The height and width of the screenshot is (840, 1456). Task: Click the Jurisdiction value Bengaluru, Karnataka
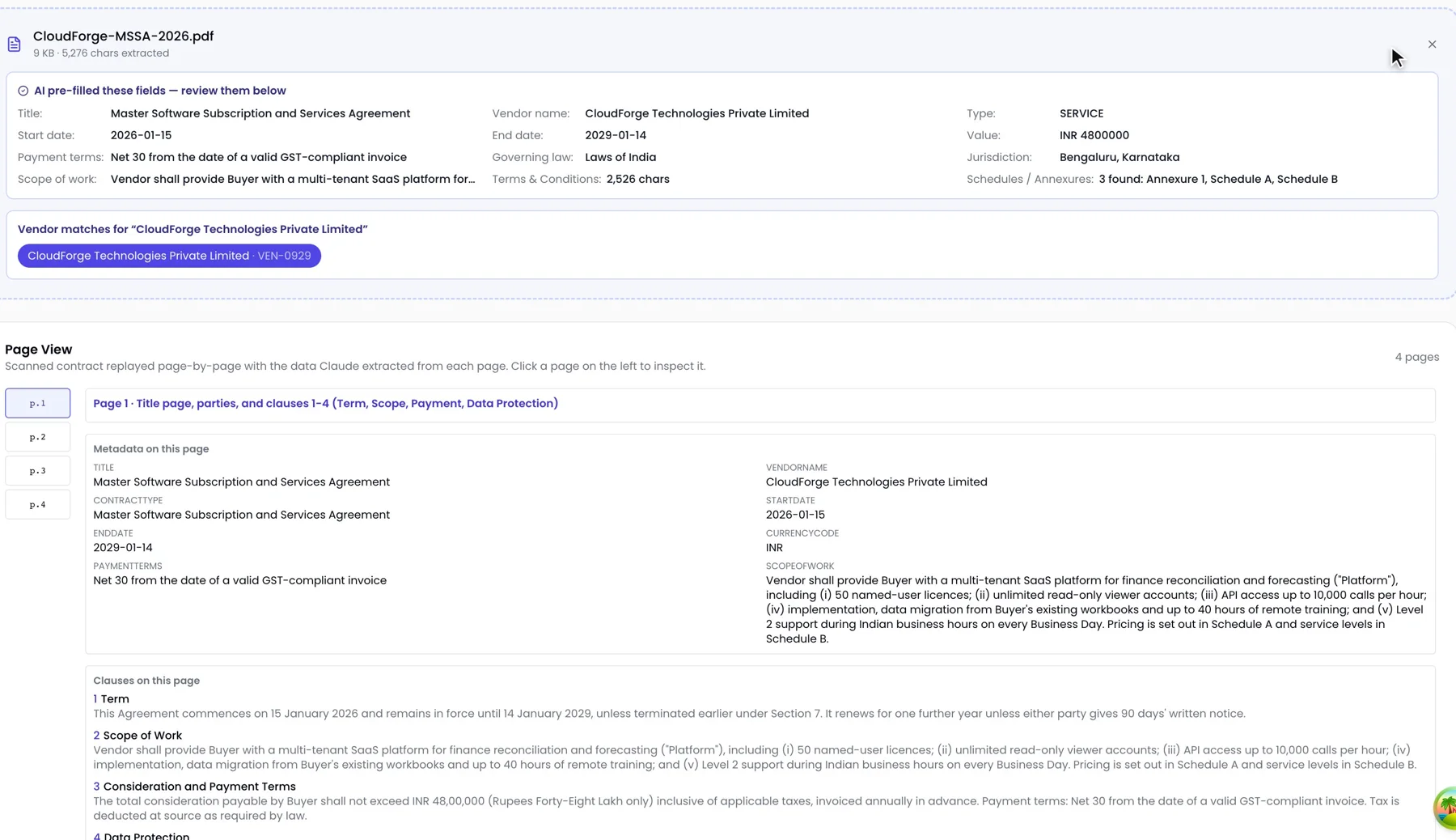click(1120, 157)
